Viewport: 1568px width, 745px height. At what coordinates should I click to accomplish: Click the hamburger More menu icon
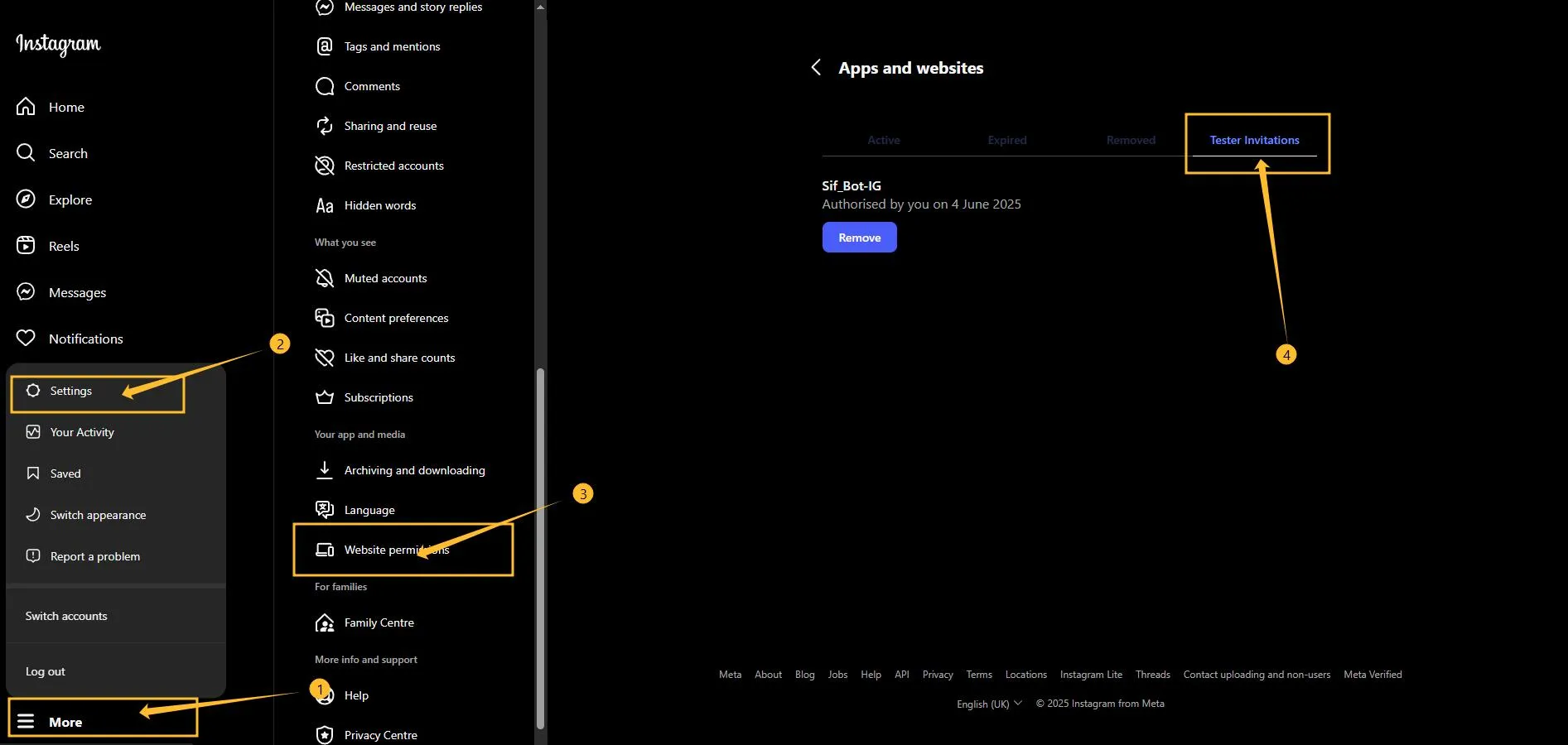pos(26,722)
